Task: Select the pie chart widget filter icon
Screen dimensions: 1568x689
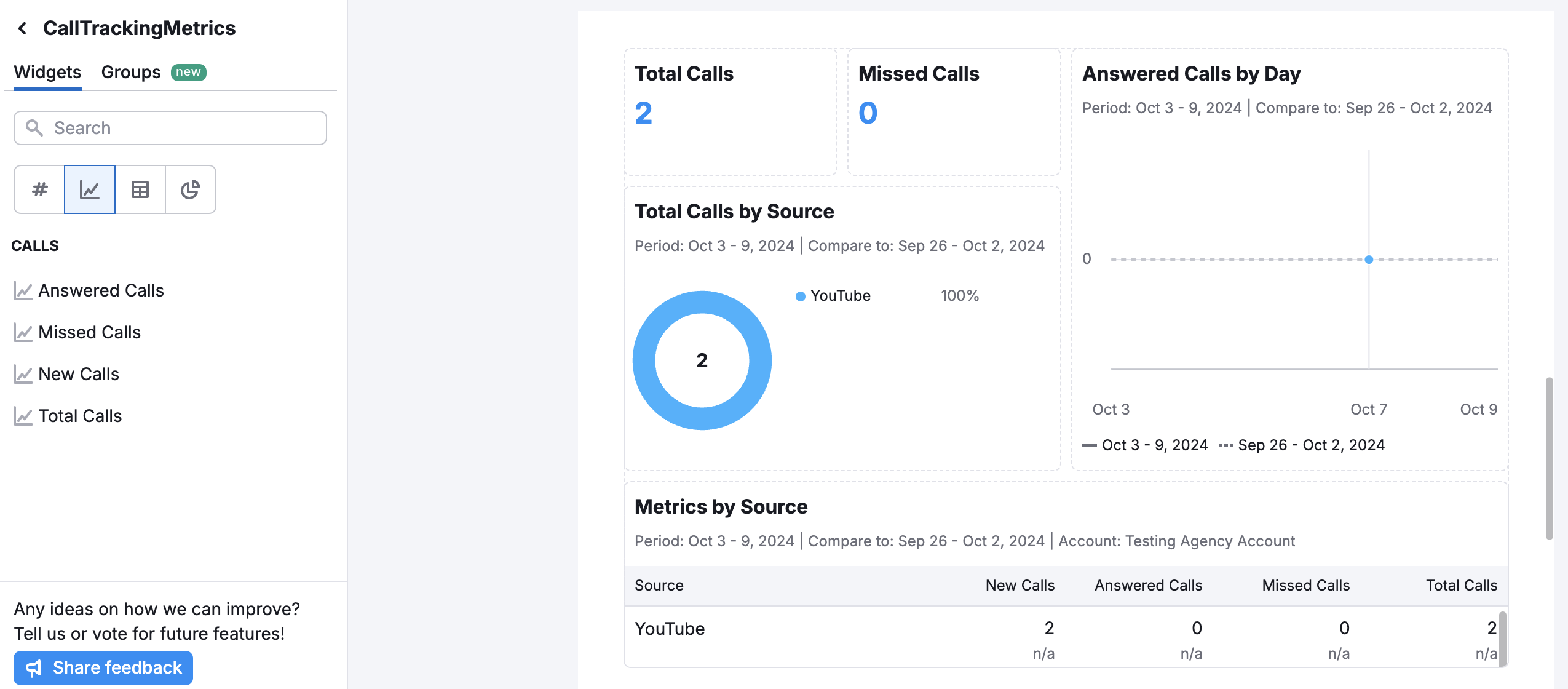Action: pyautogui.click(x=191, y=189)
